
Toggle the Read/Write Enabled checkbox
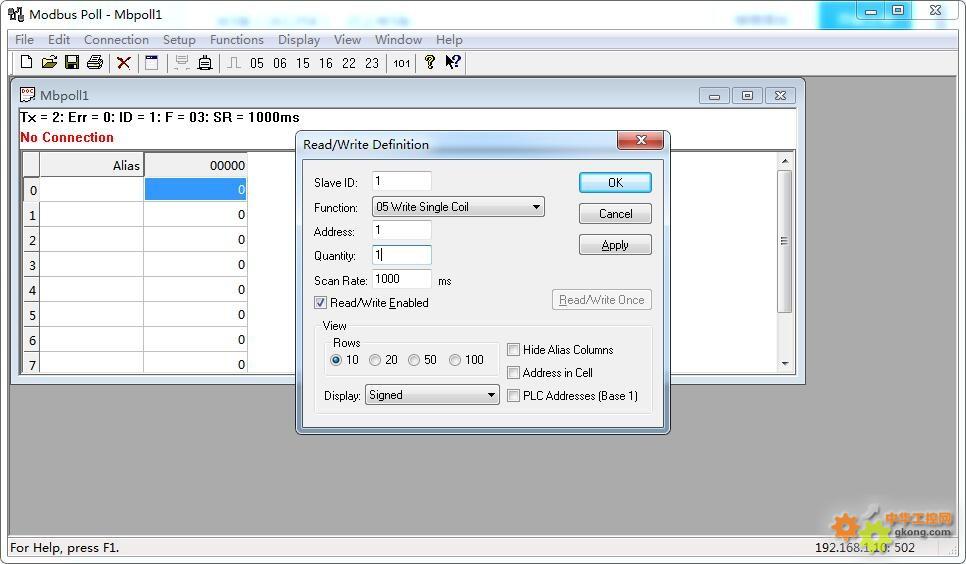(x=320, y=303)
